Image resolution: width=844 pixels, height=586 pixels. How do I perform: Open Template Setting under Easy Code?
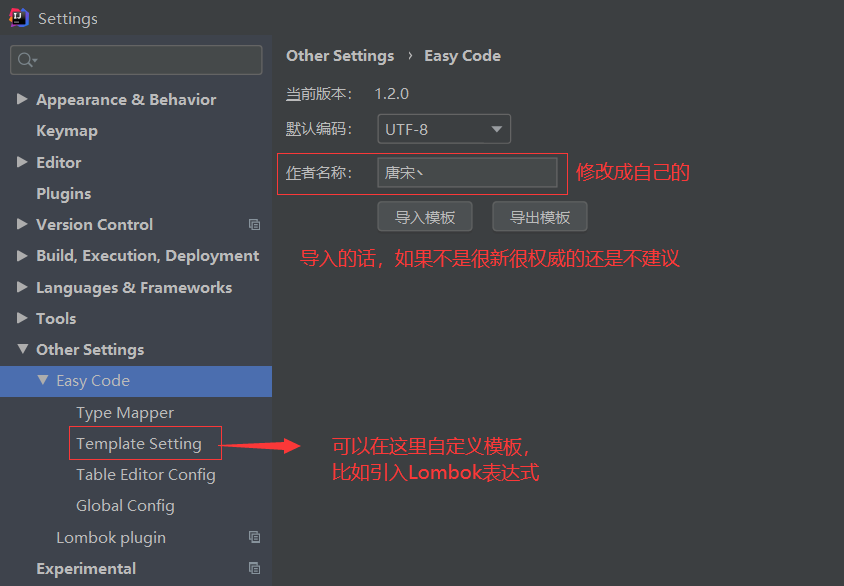pyautogui.click(x=139, y=443)
